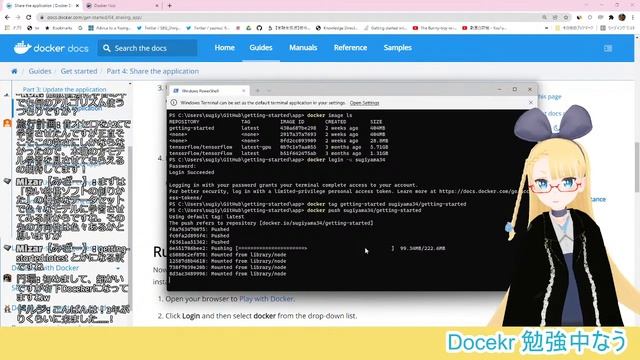Reload the page with refresh icon
Image resolution: width=640 pixels, height=360 pixels.
coord(29,18)
